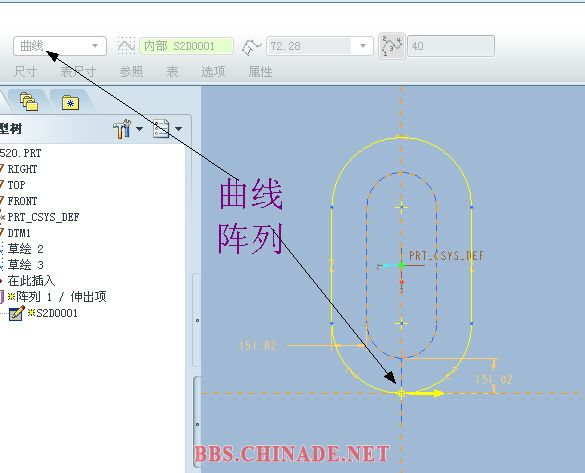Viewport: 585px width, 473px height.
Task: Click the 内部 S2D0001 sketch reference field
Action: pyautogui.click(x=186, y=46)
